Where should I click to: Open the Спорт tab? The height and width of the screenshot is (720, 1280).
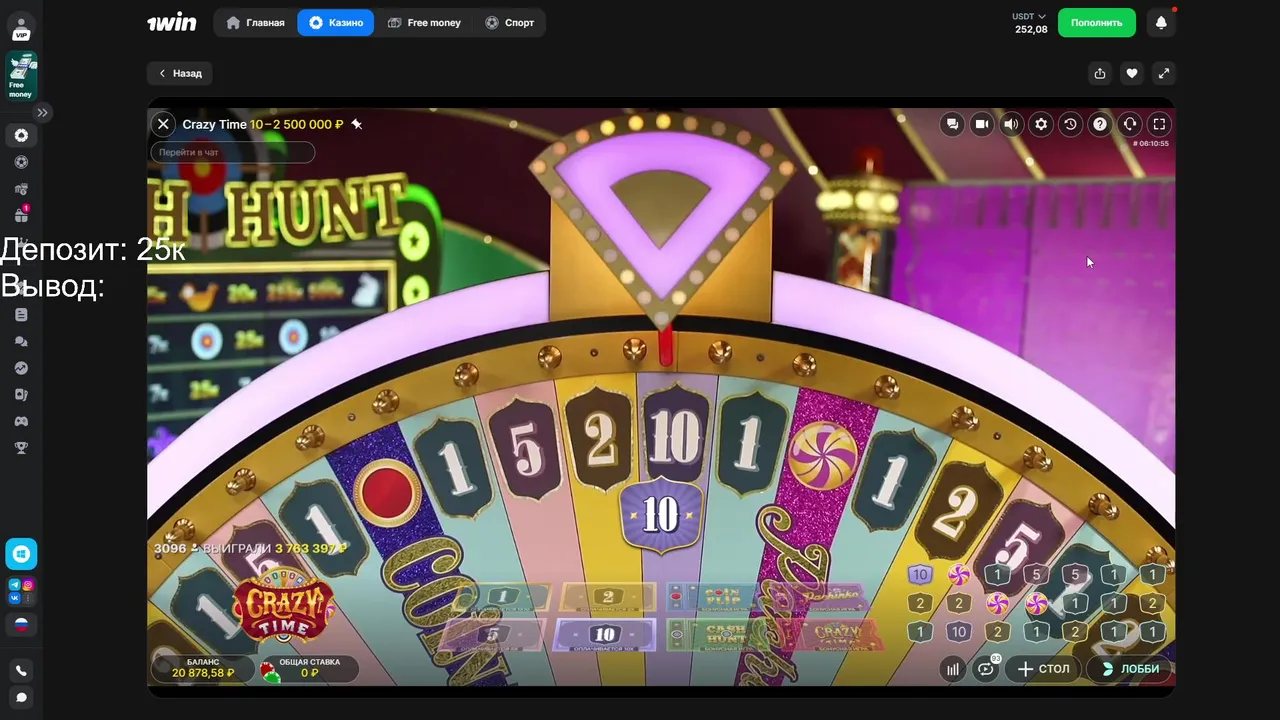coord(510,22)
